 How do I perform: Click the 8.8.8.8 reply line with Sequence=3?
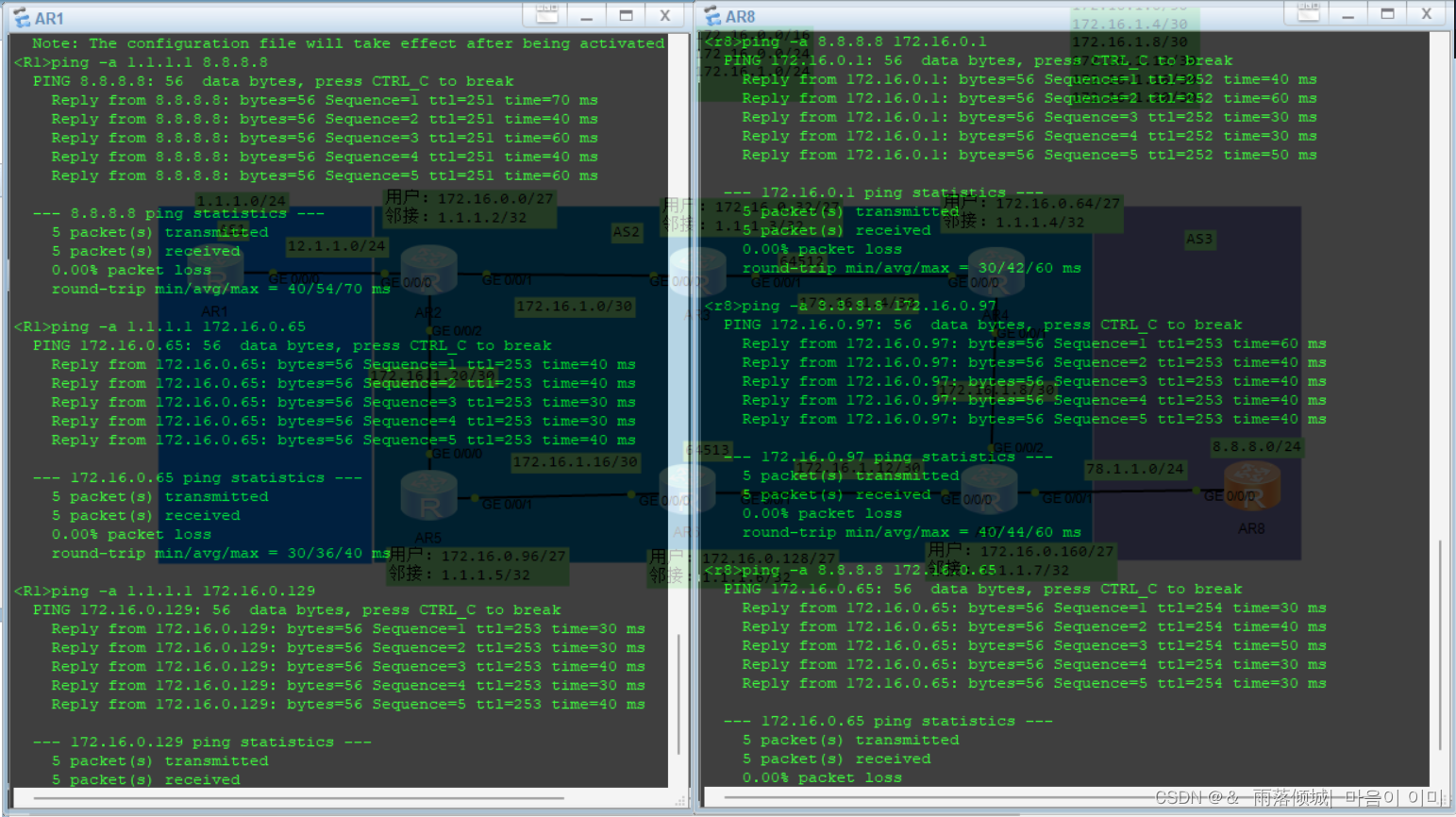(325, 138)
